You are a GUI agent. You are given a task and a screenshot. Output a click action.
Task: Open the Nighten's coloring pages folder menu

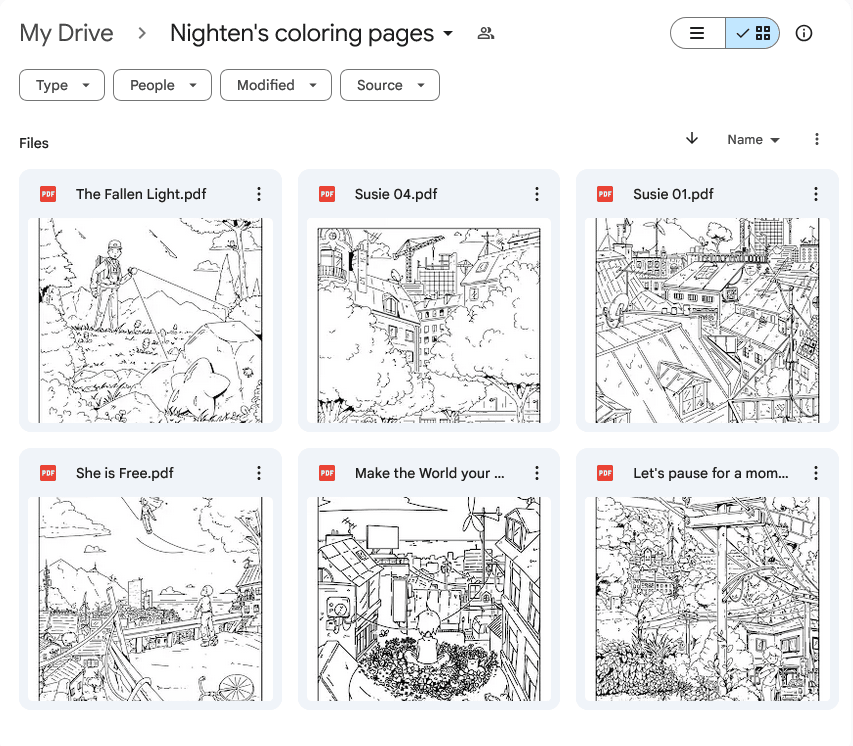pos(311,33)
